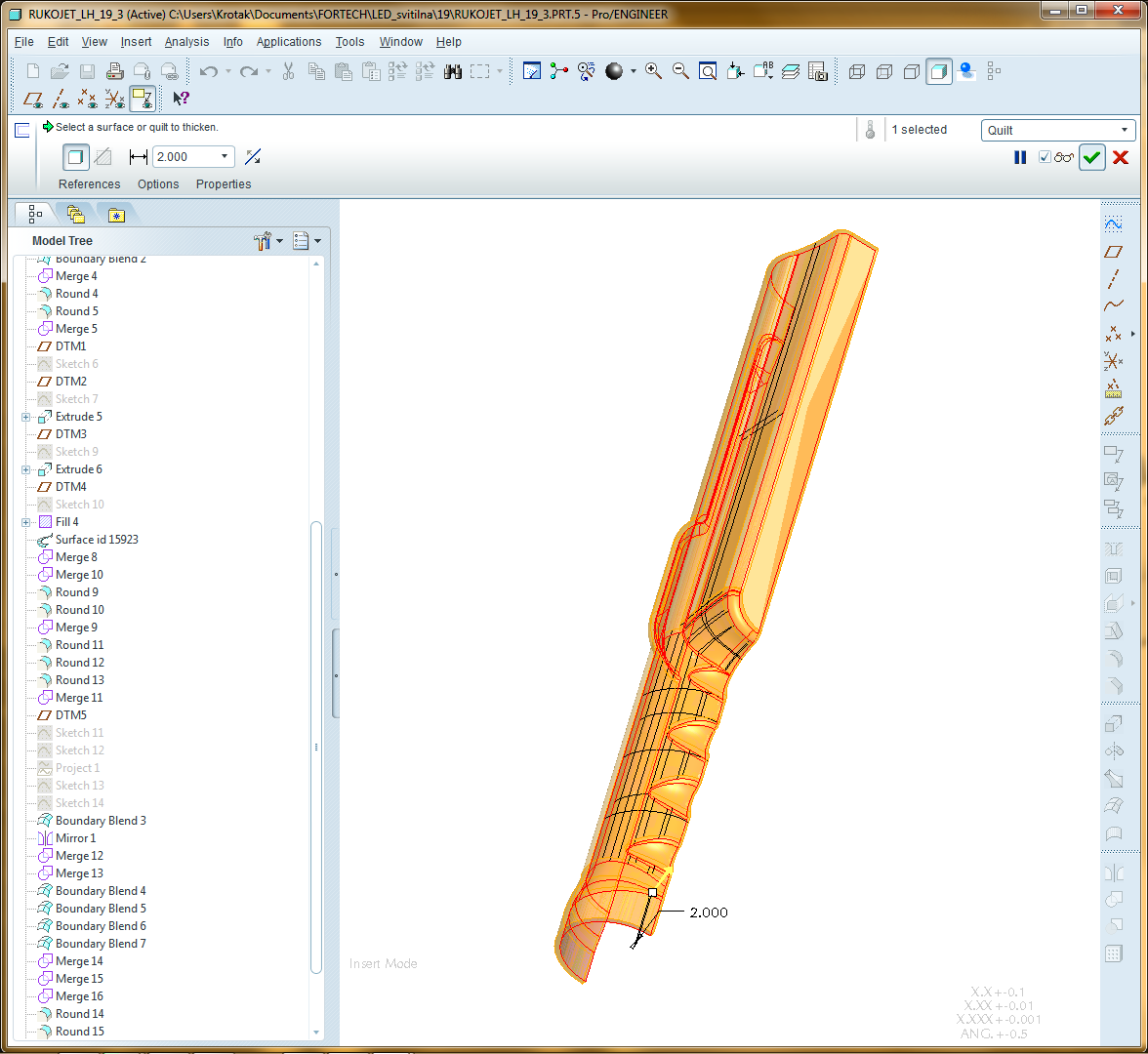This screenshot has height=1054, width=1148.
Task: Expand the Extrude 5 tree node
Action: 25,418
